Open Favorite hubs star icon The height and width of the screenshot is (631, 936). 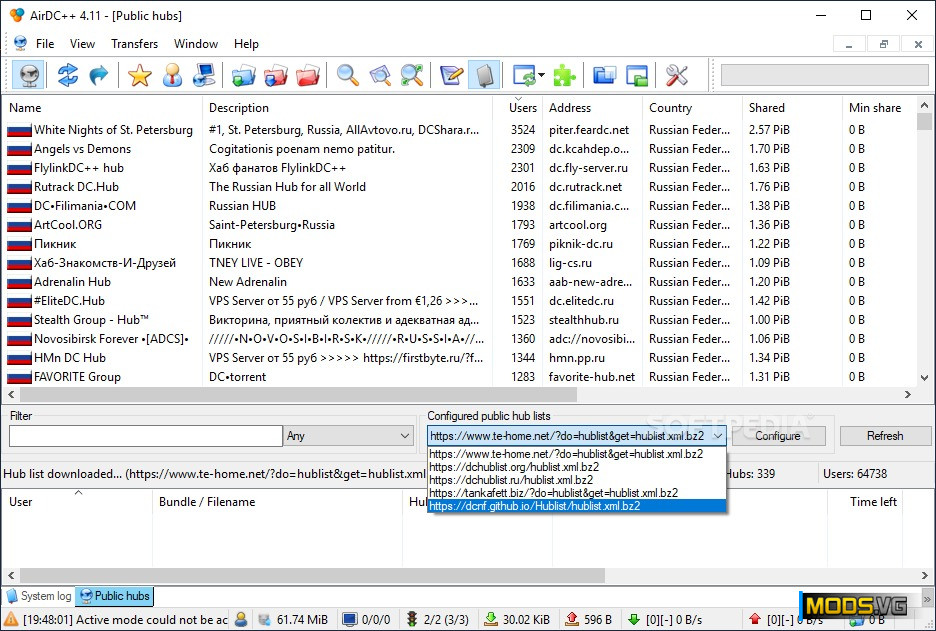tap(139, 75)
